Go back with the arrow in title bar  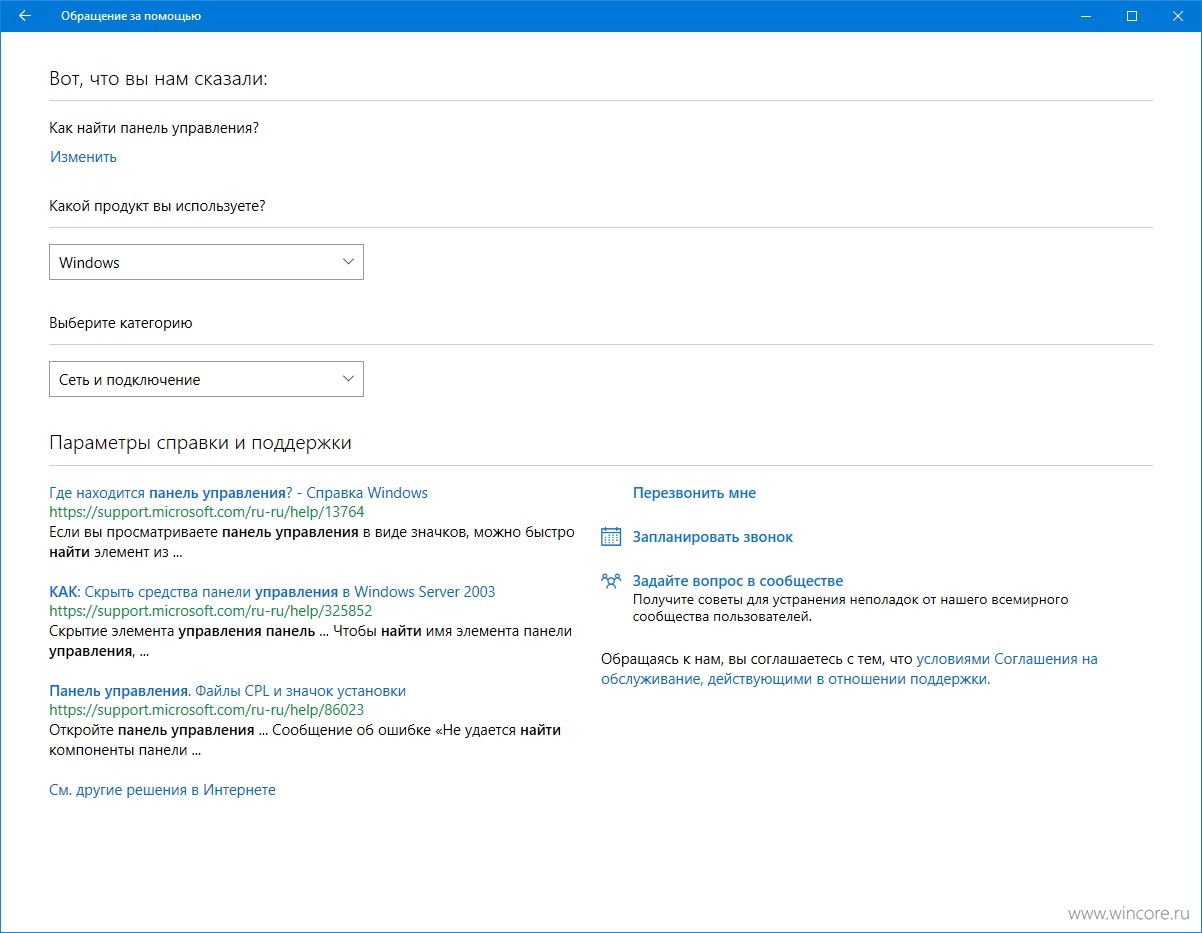pyautogui.click(x=24, y=16)
